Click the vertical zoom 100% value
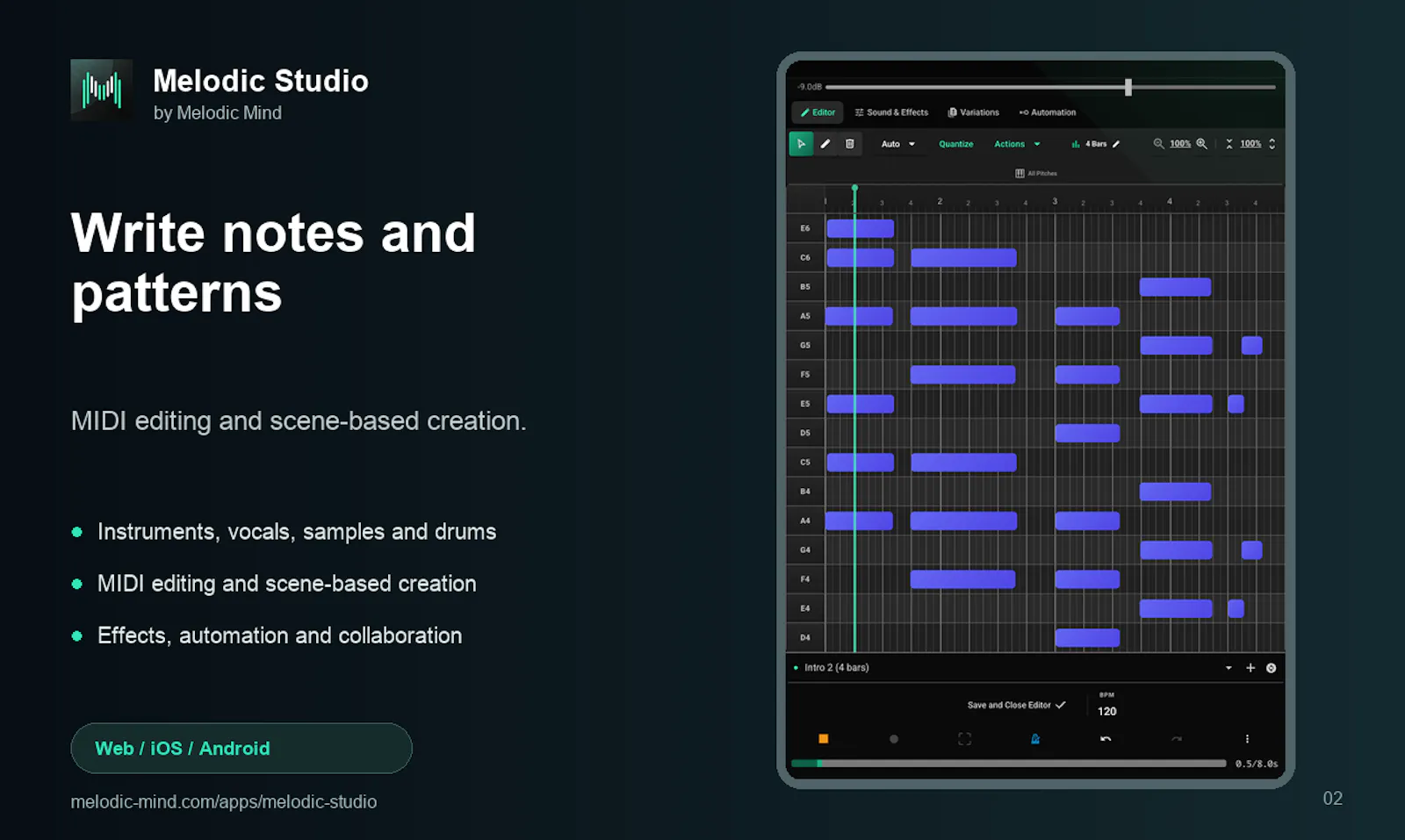 pos(1250,144)
